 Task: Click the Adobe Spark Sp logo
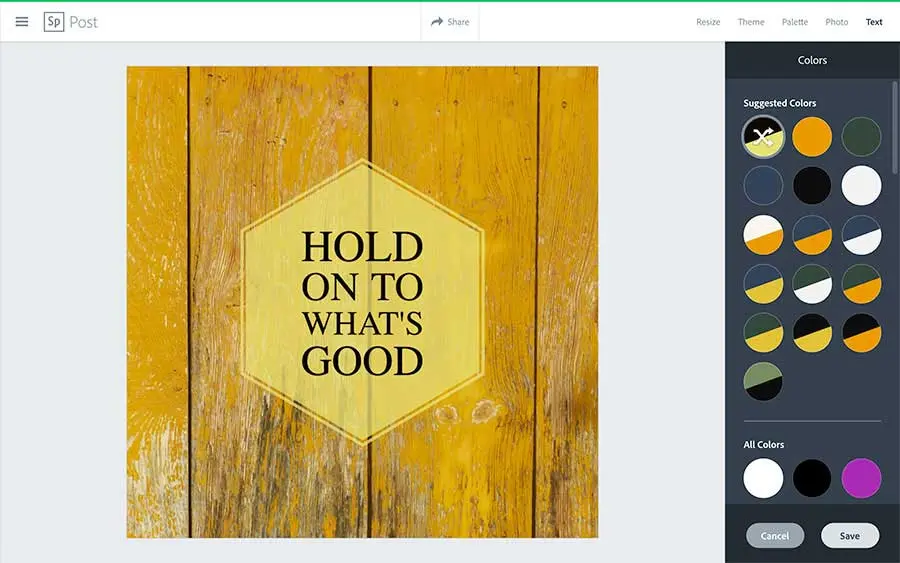click(54, 22)
